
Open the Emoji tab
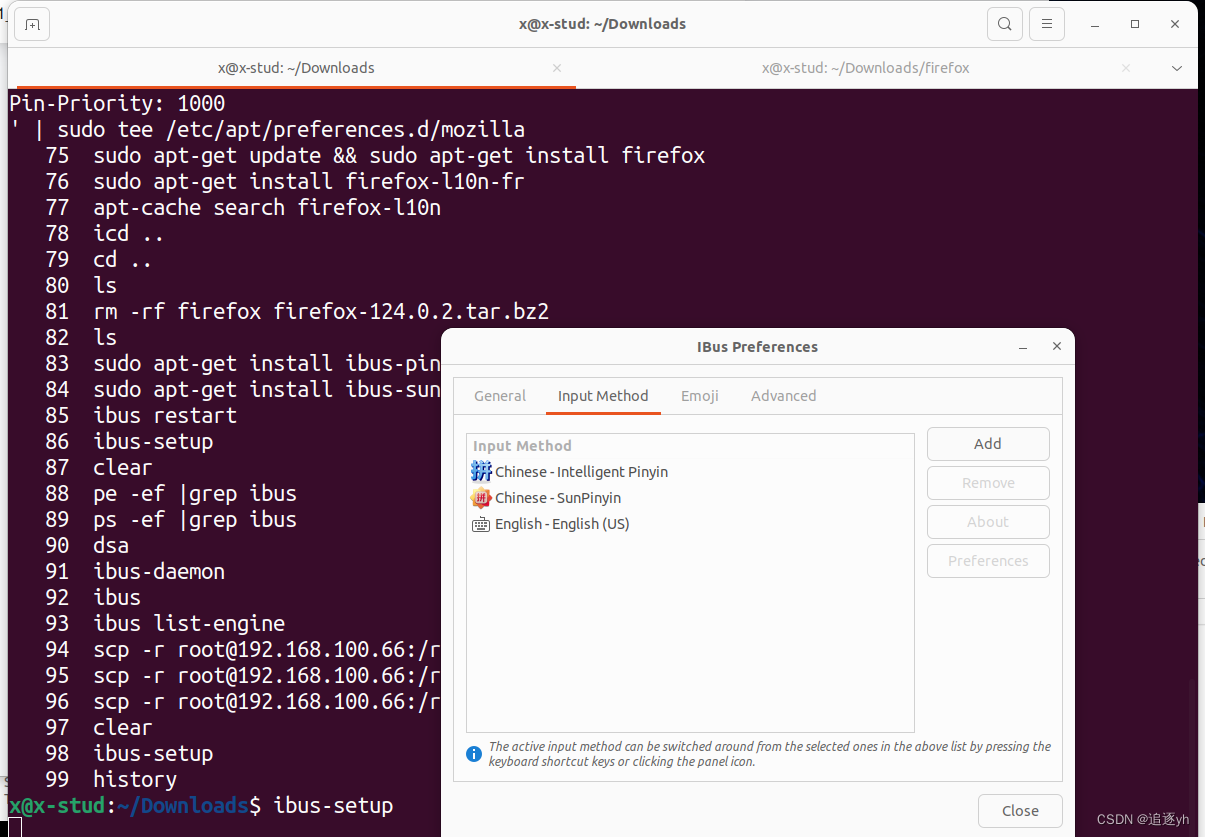coord(699,396)
